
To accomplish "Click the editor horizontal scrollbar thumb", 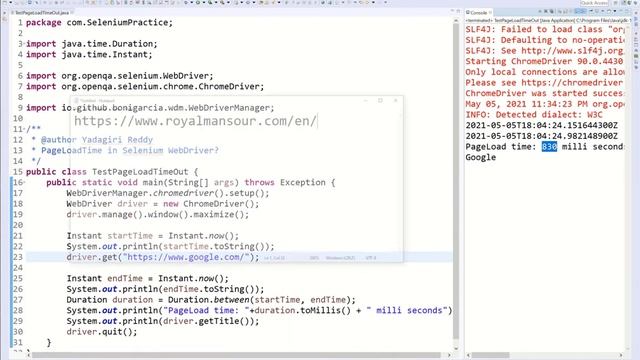I will [237, 356].
